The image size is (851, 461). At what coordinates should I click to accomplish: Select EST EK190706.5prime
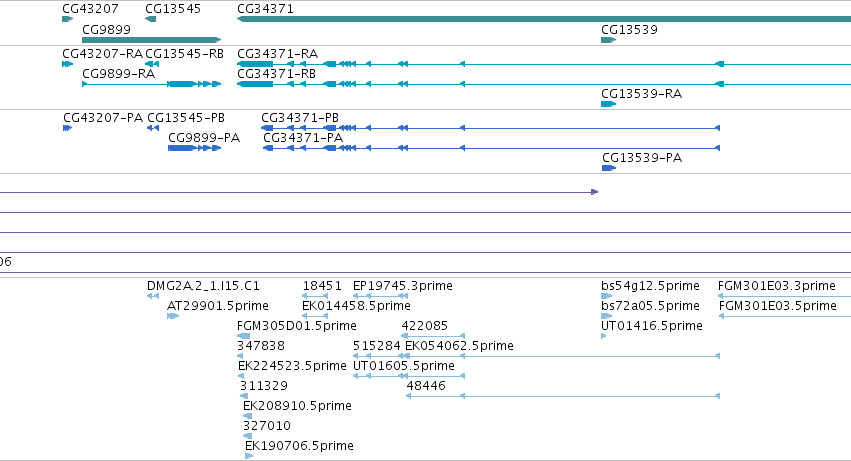[x=299, y=446]
